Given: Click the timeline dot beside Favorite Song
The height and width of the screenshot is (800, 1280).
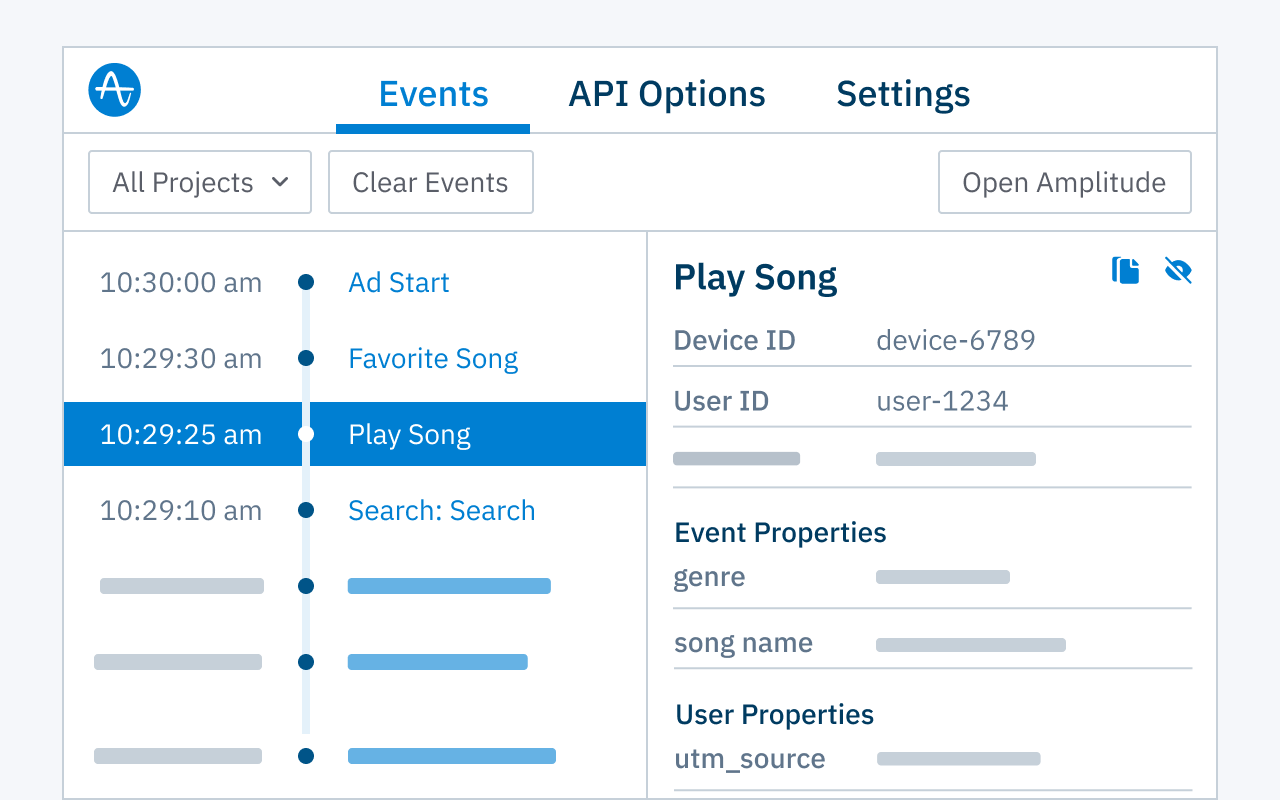Looking at the screenshot, I should click(x=306, y=358).
